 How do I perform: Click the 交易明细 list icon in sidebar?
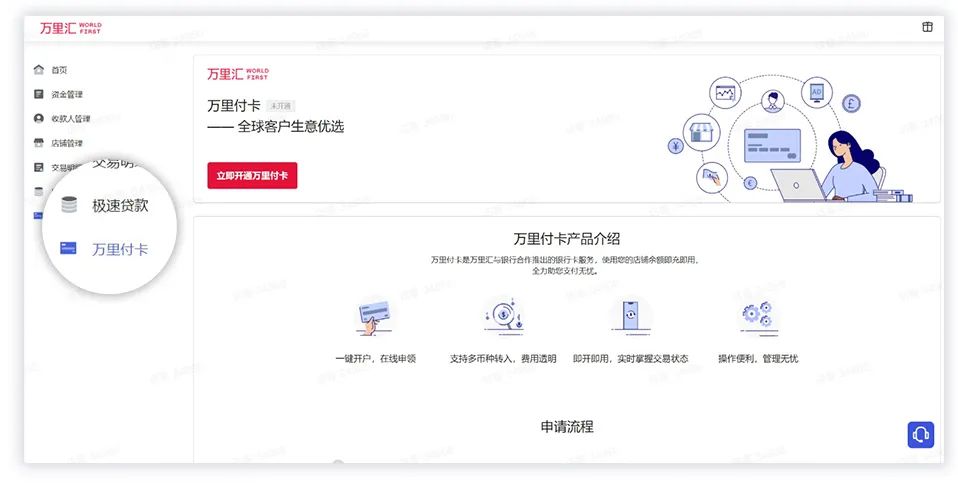click(38, 168)
